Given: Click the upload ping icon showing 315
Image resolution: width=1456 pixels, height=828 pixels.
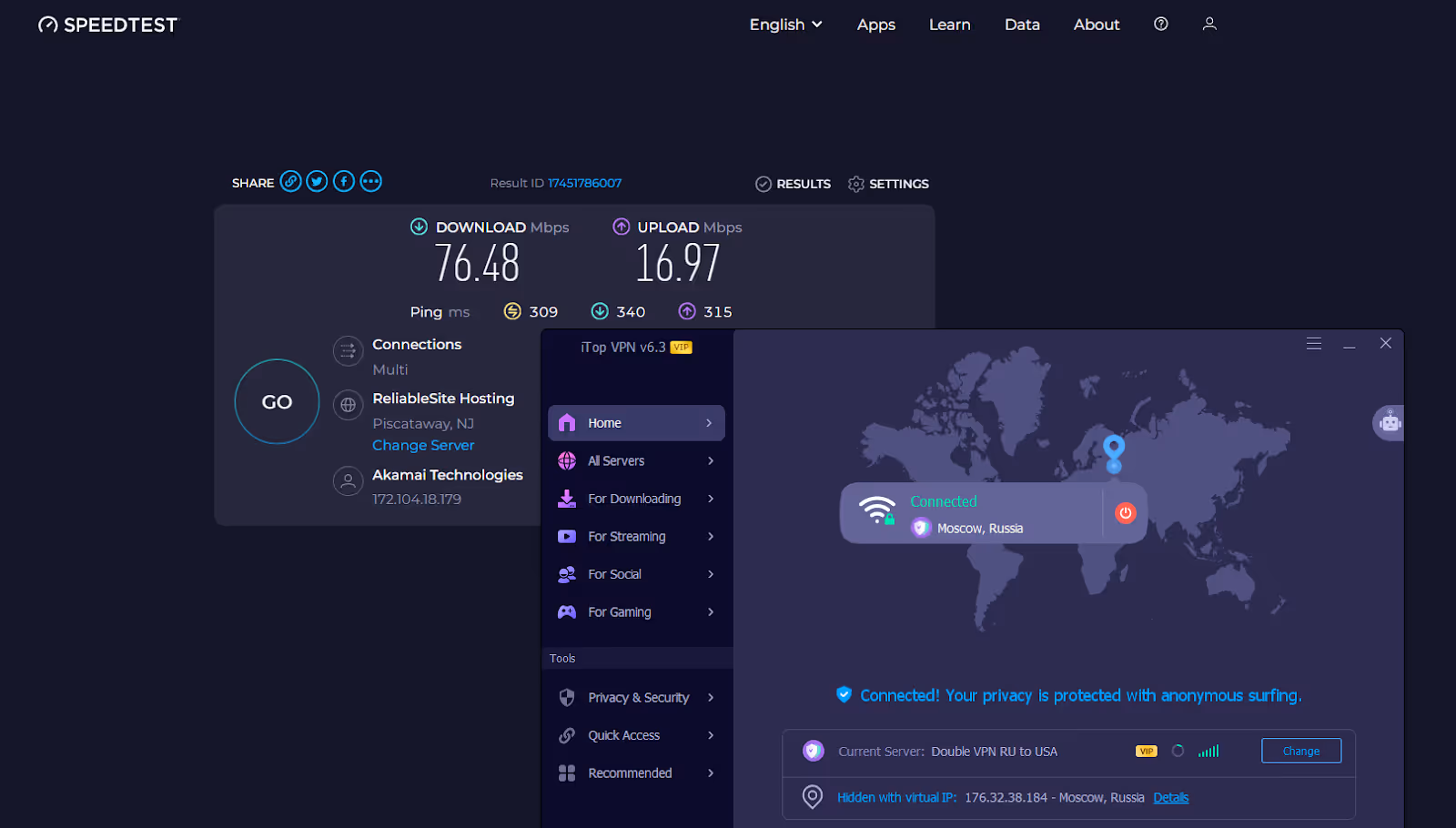Looking at the screenshot, I should point(687,311).
